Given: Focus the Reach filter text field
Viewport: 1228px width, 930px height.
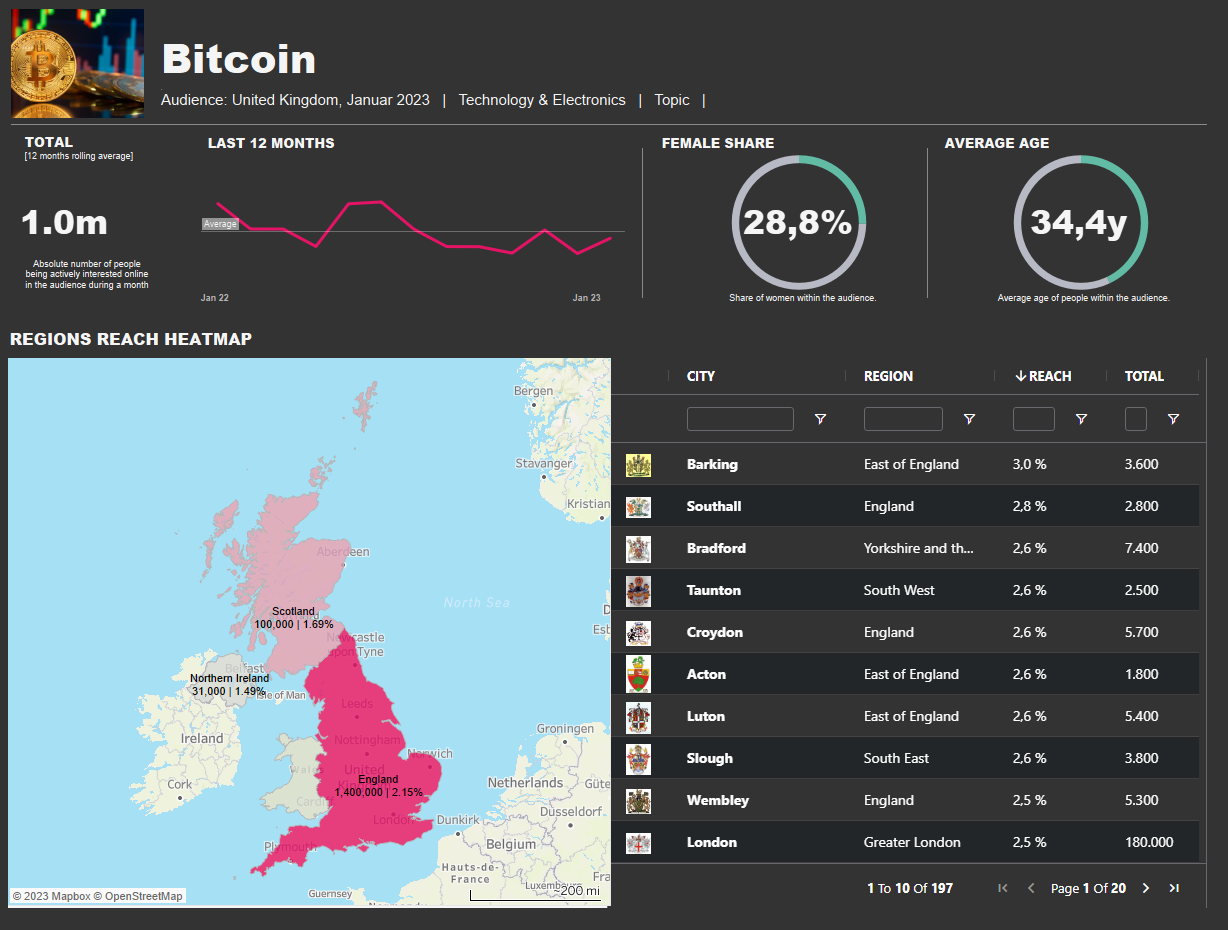Looking at the screenshot, I should (1034, 419).
